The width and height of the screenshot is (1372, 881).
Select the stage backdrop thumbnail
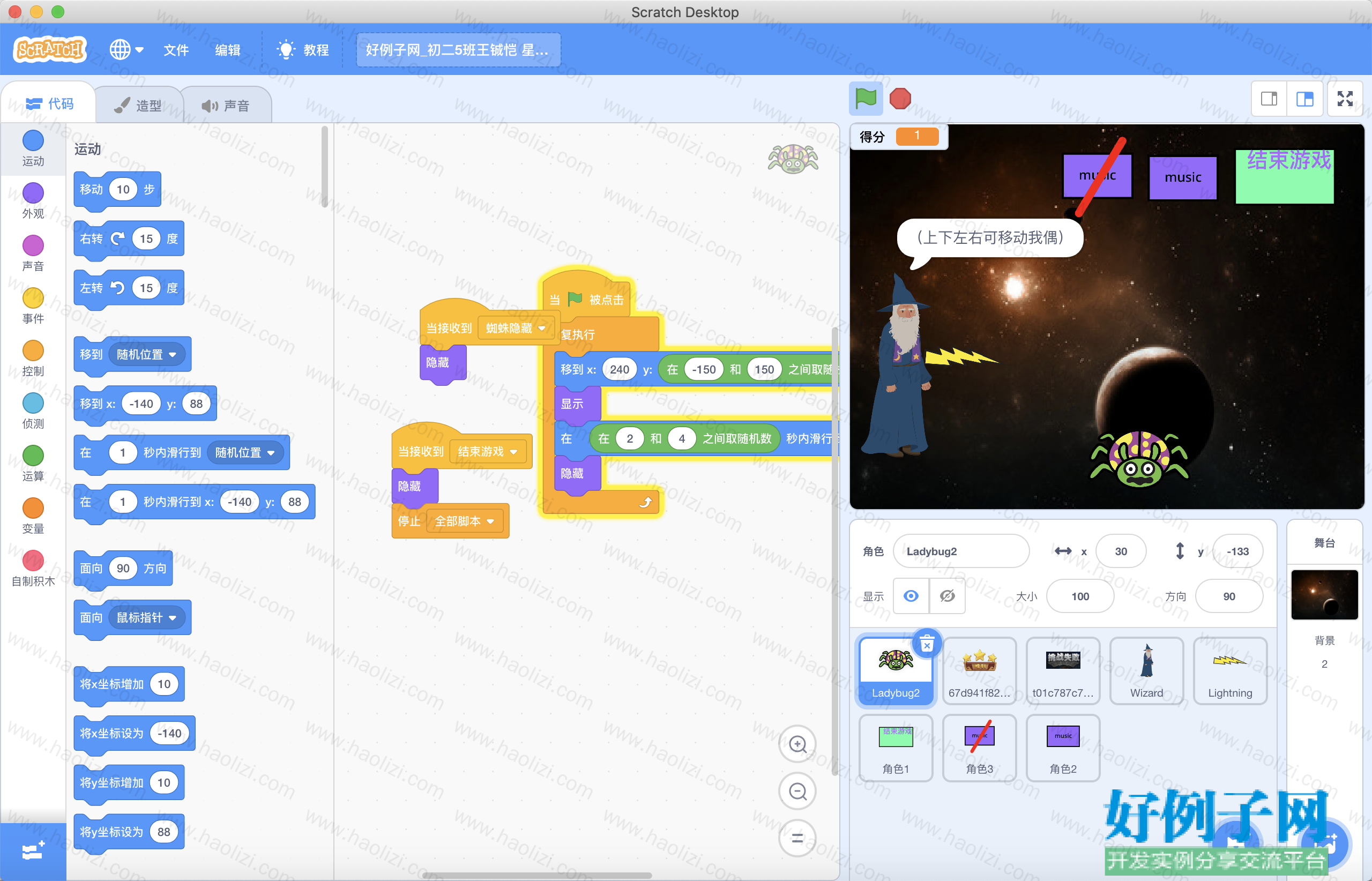point(1324,594)
